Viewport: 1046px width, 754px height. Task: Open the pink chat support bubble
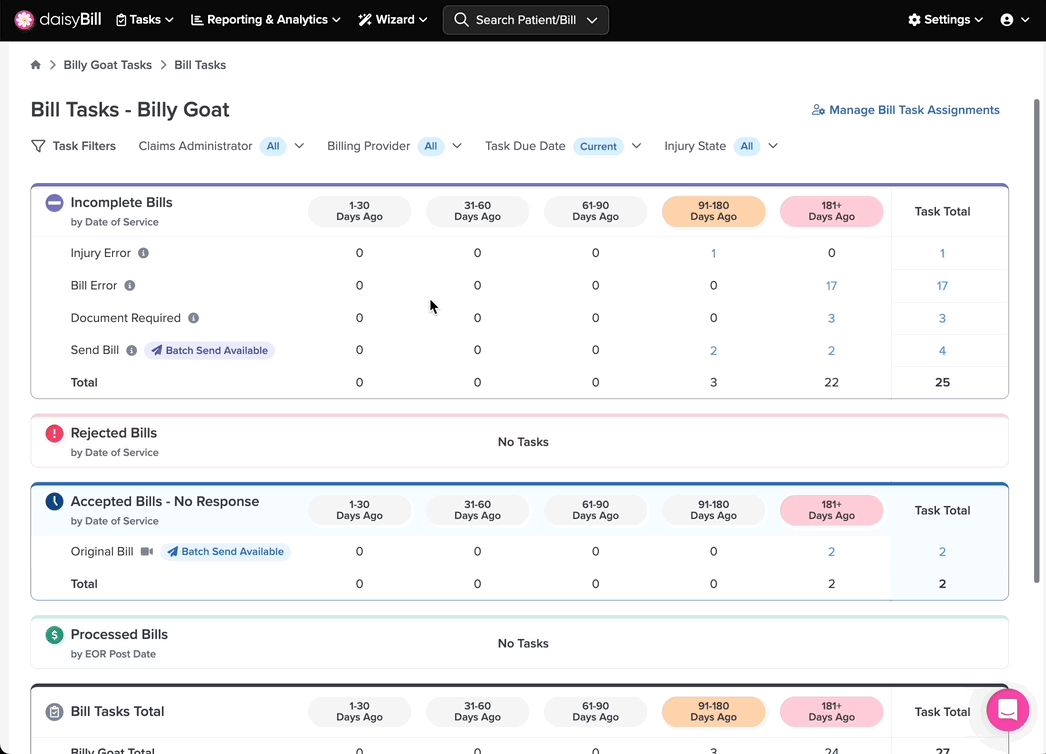1007,710
